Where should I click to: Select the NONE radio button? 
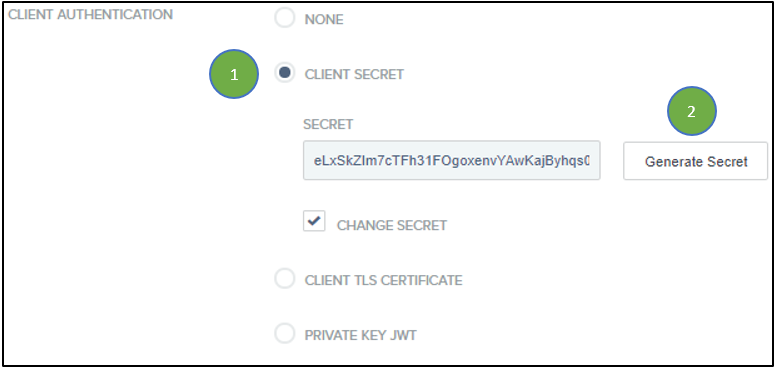click(285, 18)
